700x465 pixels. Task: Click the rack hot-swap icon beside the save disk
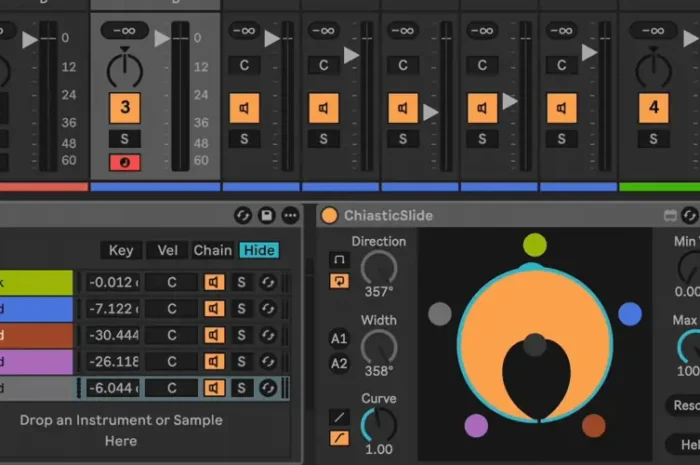click(243, 216)
